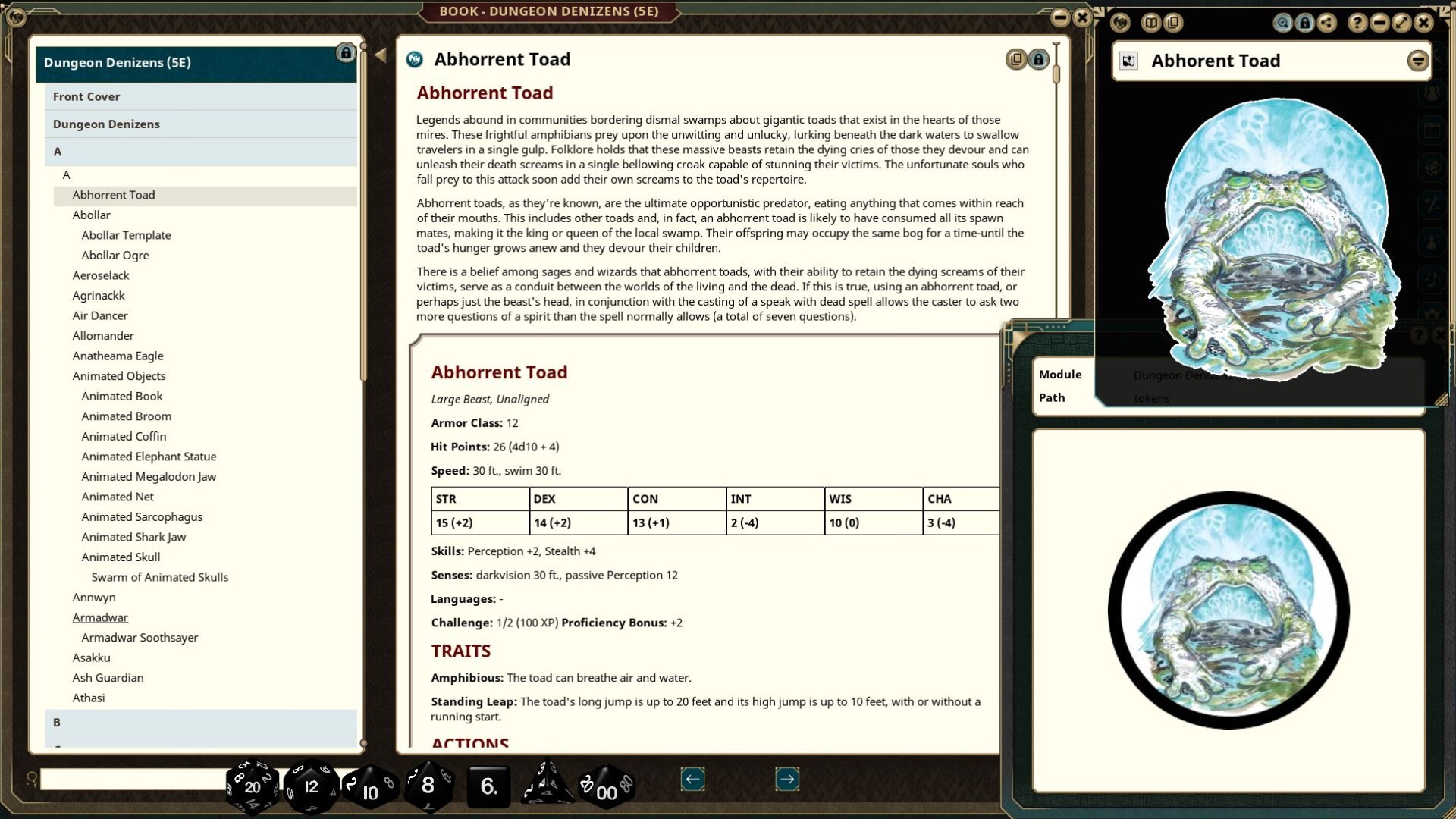Toggle the lock in image window toolbar

pos(1304,23)
